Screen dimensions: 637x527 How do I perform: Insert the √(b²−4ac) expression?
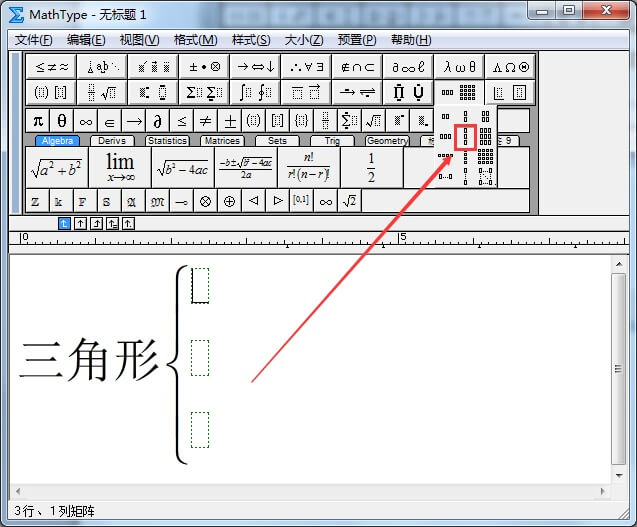point(183,167)
